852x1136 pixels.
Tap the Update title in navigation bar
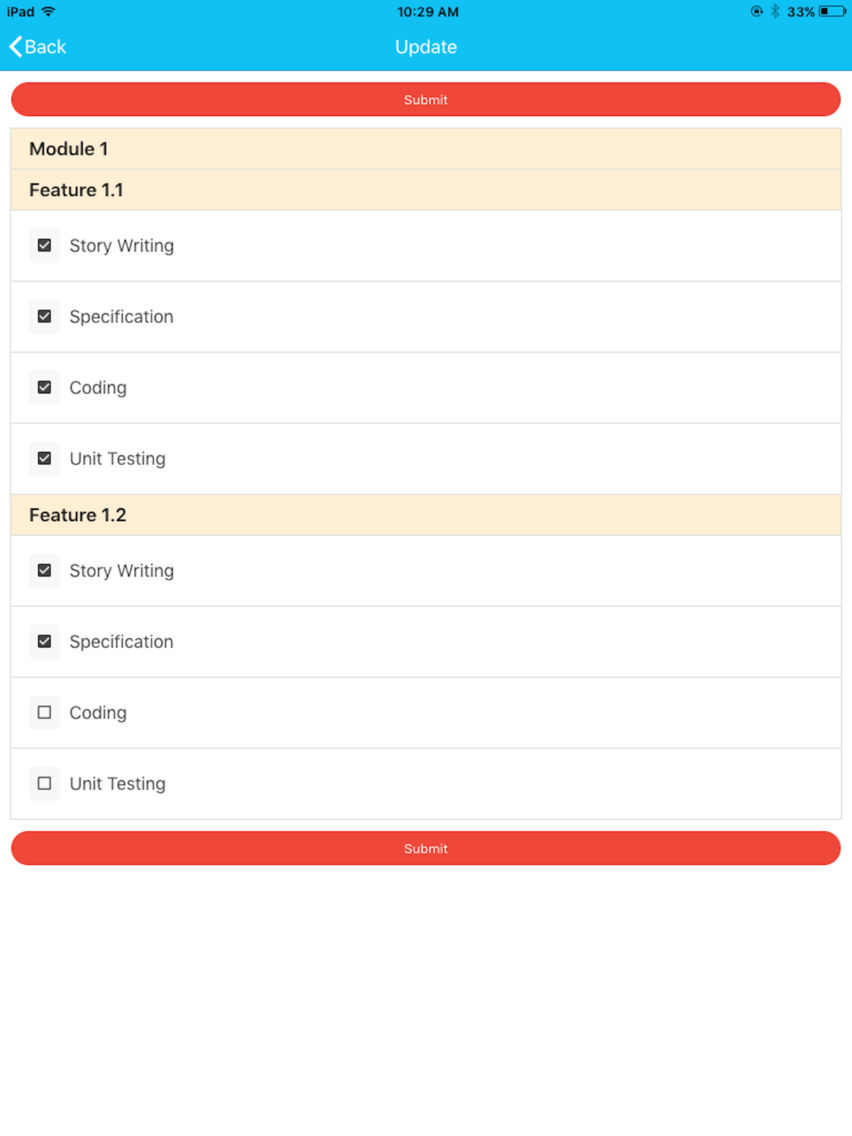426,47
